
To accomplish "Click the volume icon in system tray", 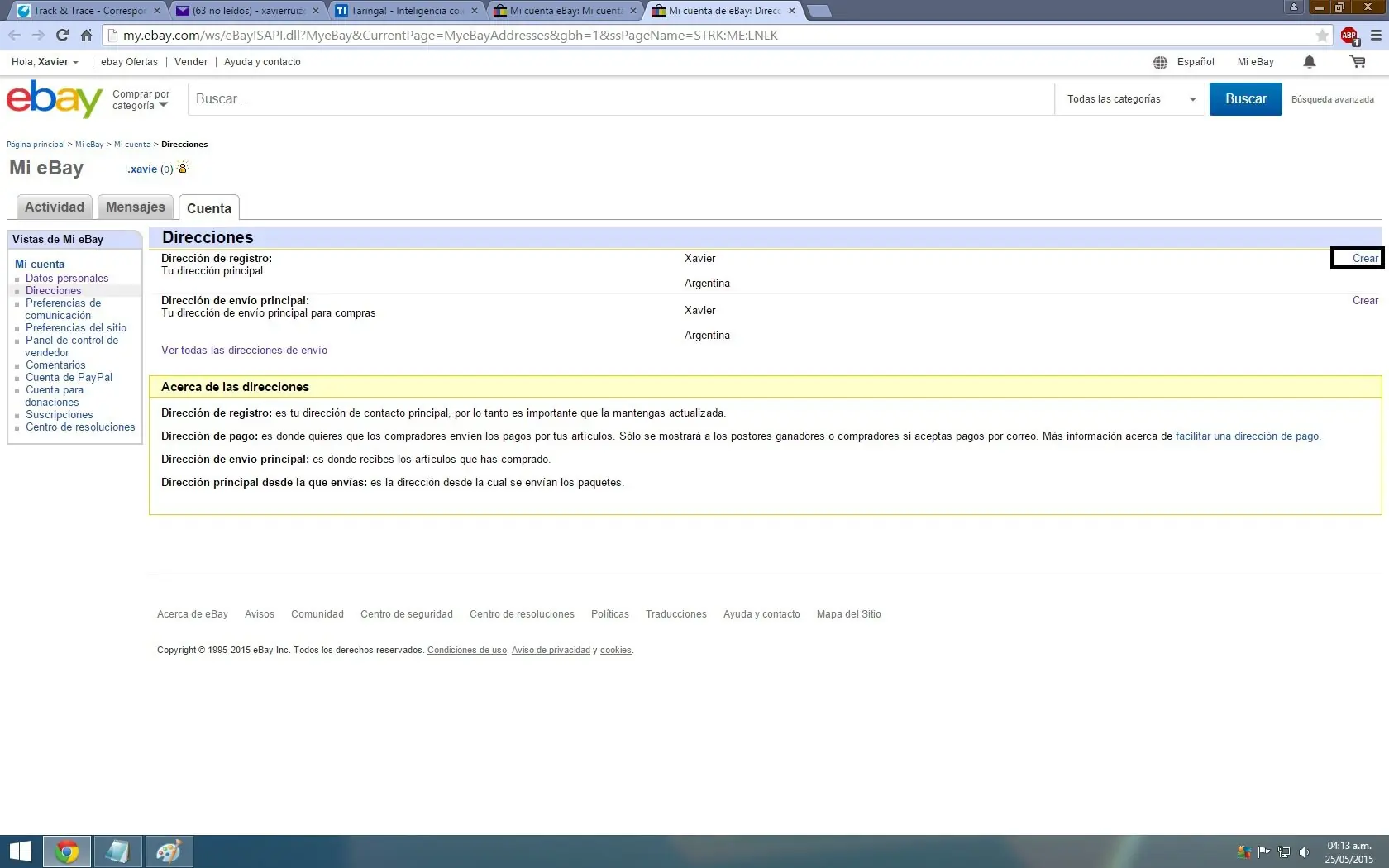I will coord(1304,851).
